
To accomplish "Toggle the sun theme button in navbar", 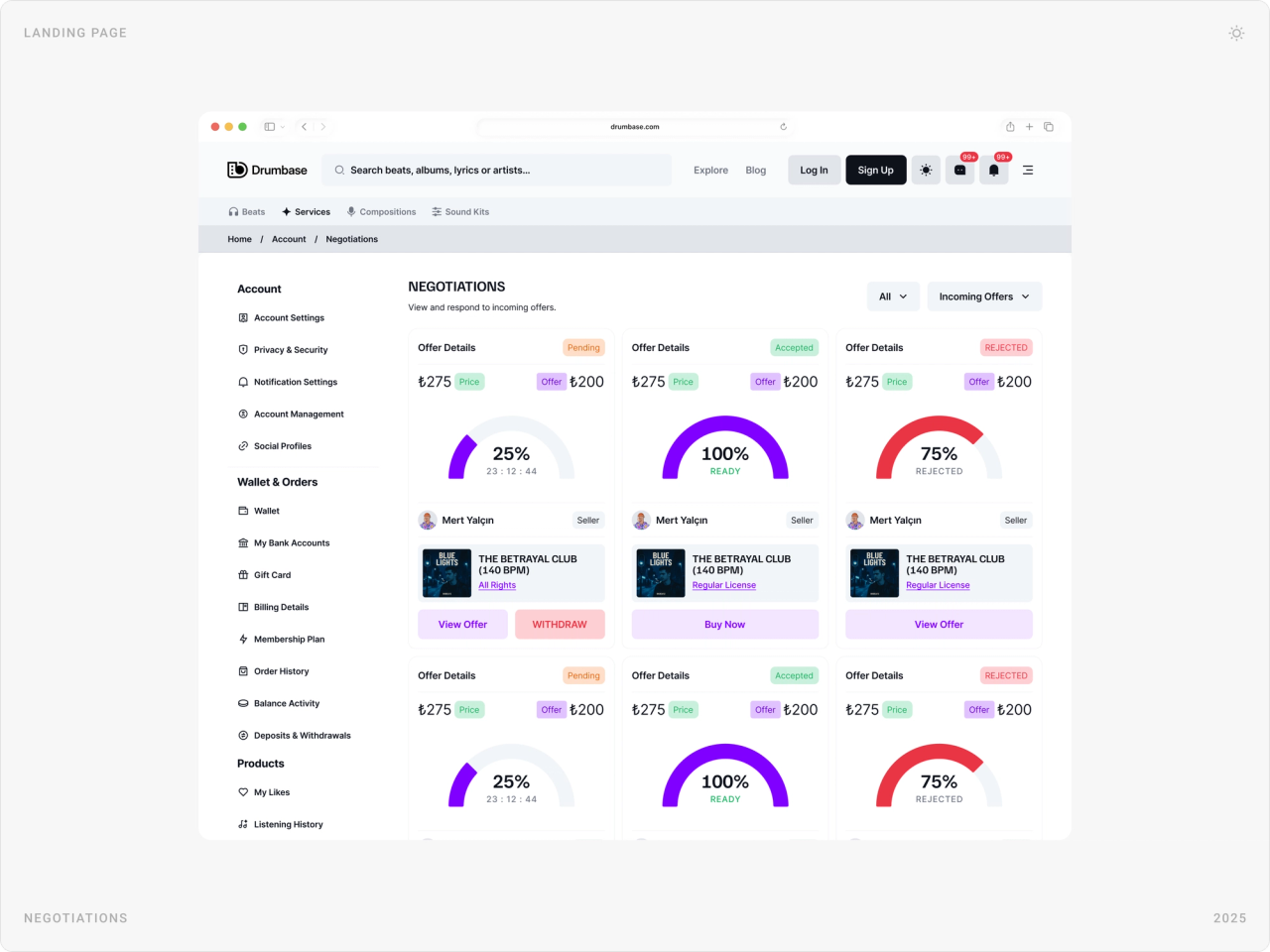I will point(926,171).
